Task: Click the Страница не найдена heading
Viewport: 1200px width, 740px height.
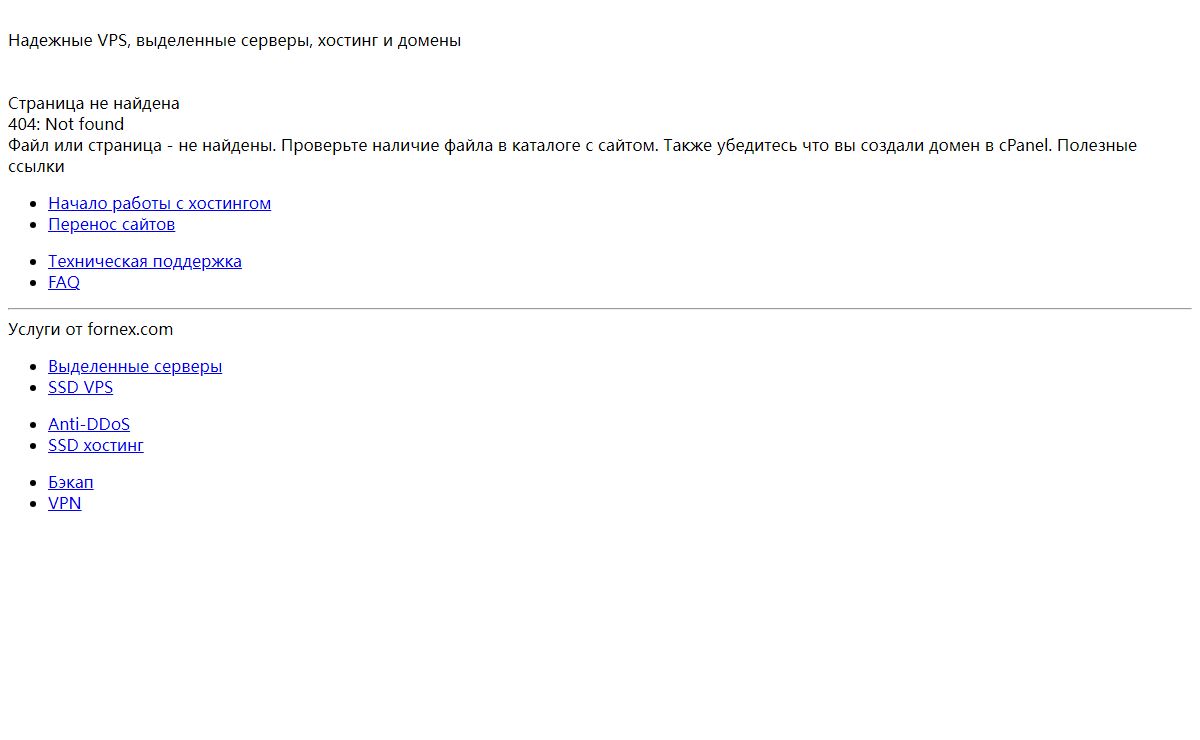Action: (94, 103)
